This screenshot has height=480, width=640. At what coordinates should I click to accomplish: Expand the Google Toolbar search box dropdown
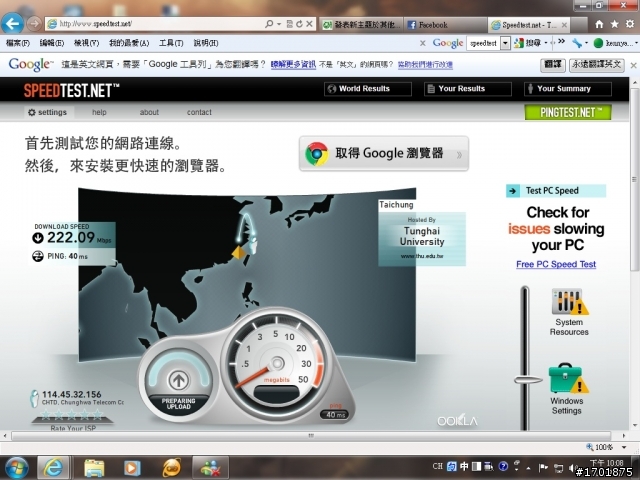505,43
